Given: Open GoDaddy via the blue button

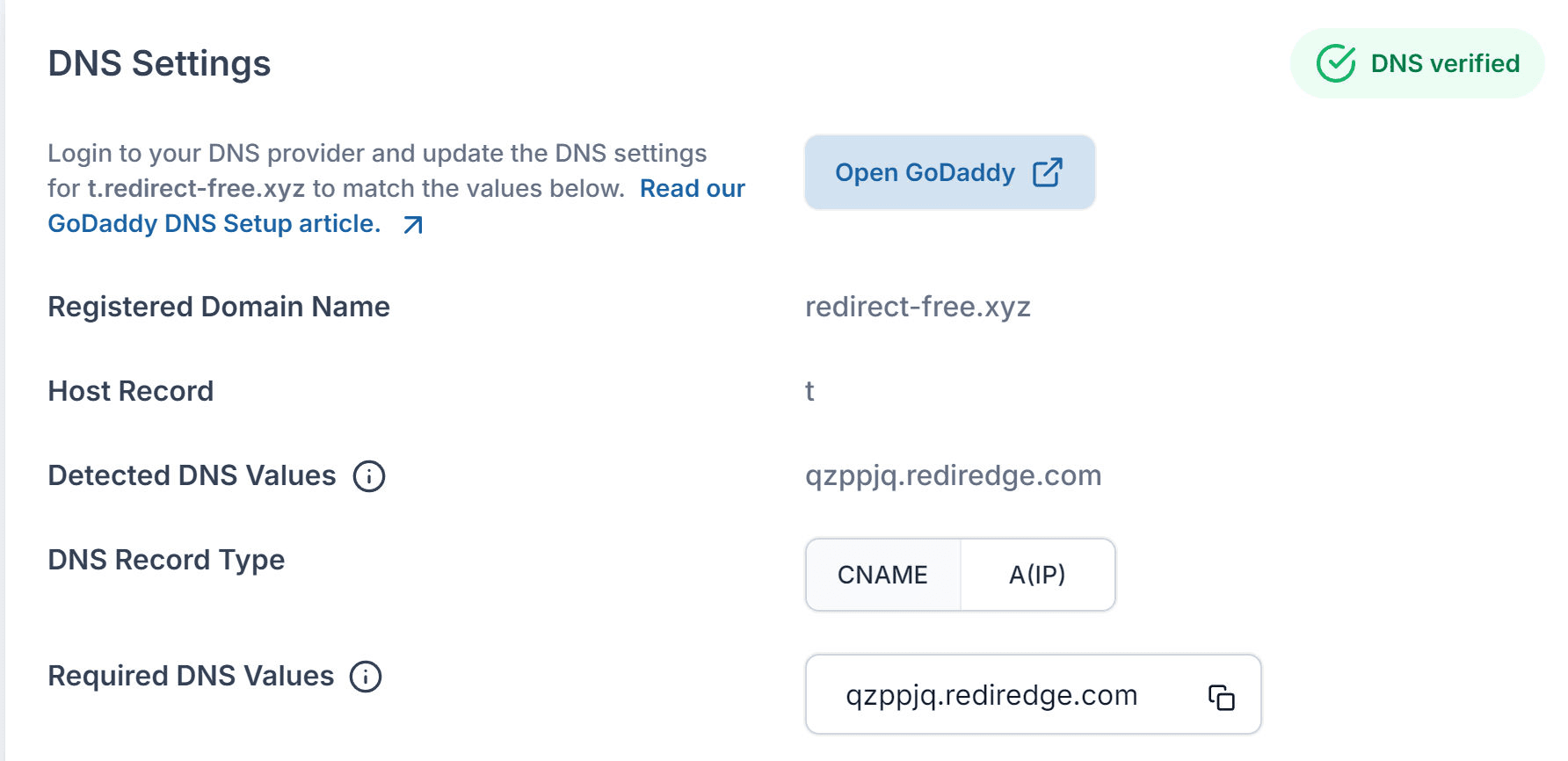Looking at the screenshot, I should tap(949, 172).
